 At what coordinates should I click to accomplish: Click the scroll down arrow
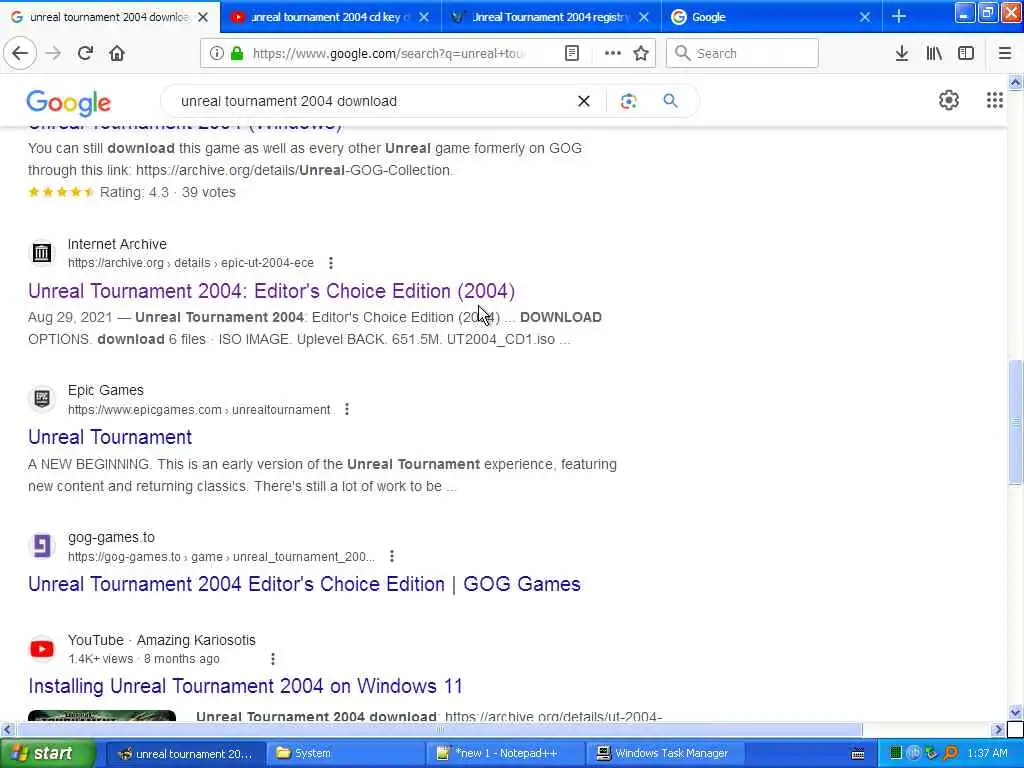[x=1016, y=712]
